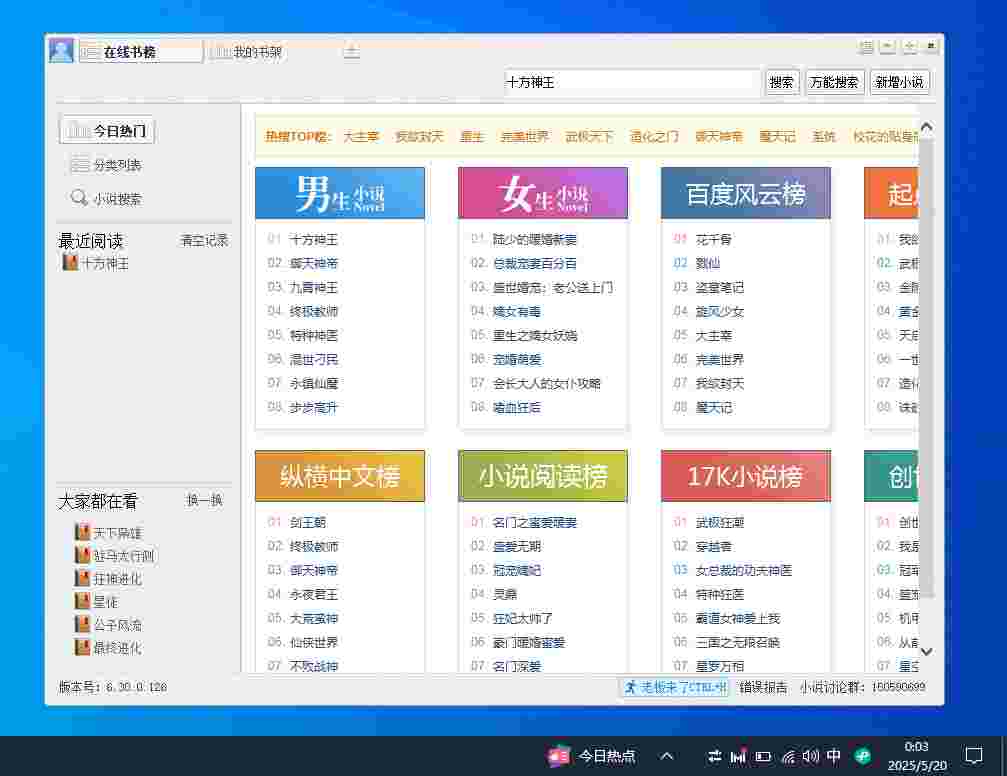Click the book icon beside 驻马太行侧
This screenshot has height=776, width=1007.
[x=82, y=556]
